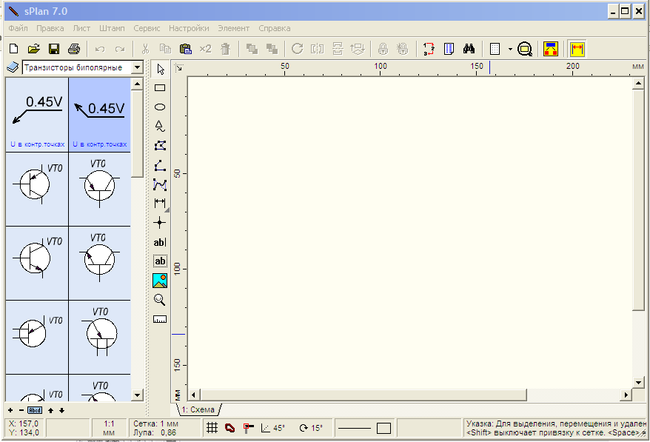Select the rectangle drawing tool
The image size is (650, 442).
(x=160, y=88)
